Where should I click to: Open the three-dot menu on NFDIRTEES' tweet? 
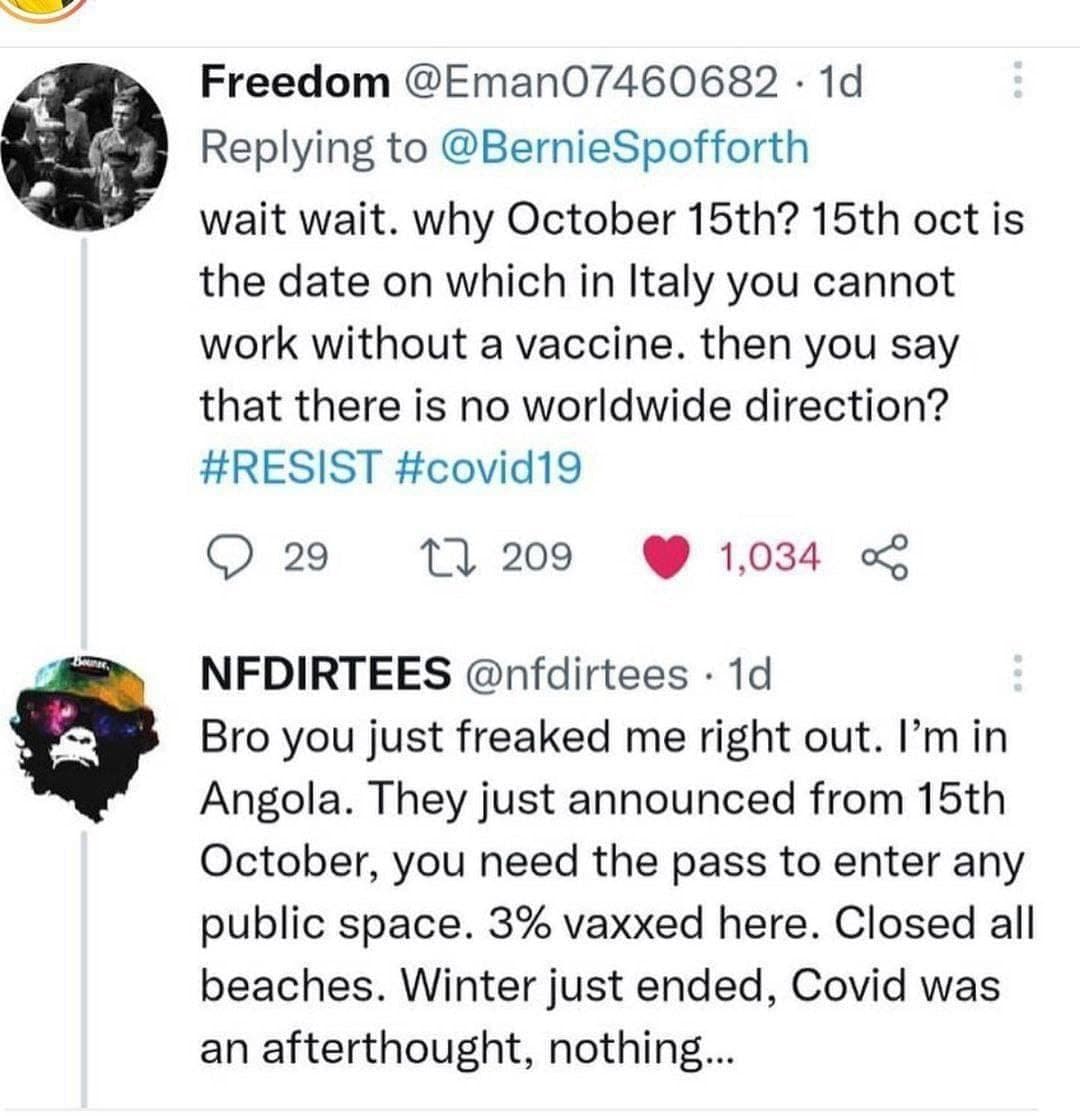coord(1017,675)
